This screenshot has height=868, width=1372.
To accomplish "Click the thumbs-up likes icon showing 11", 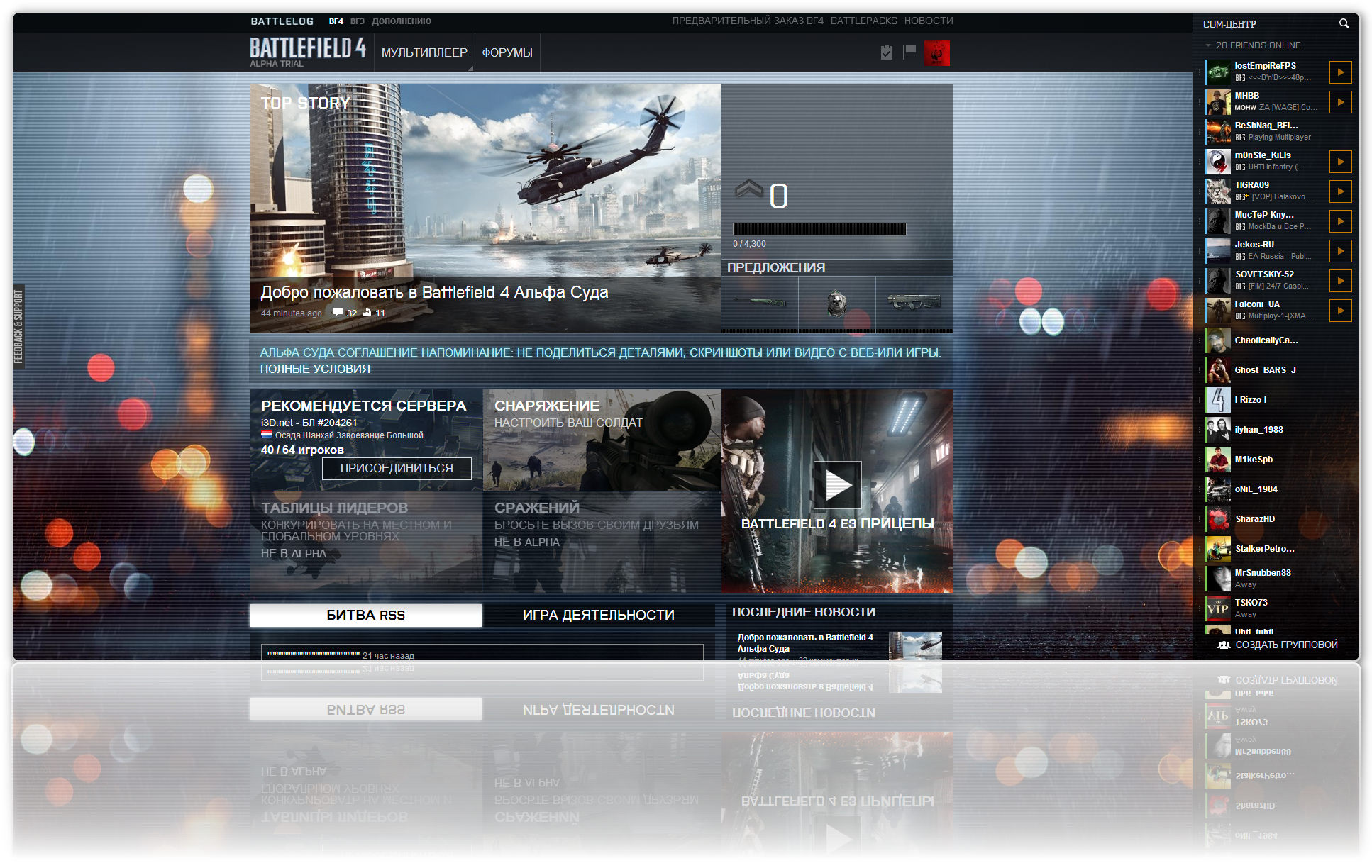I will pos(367,313).
